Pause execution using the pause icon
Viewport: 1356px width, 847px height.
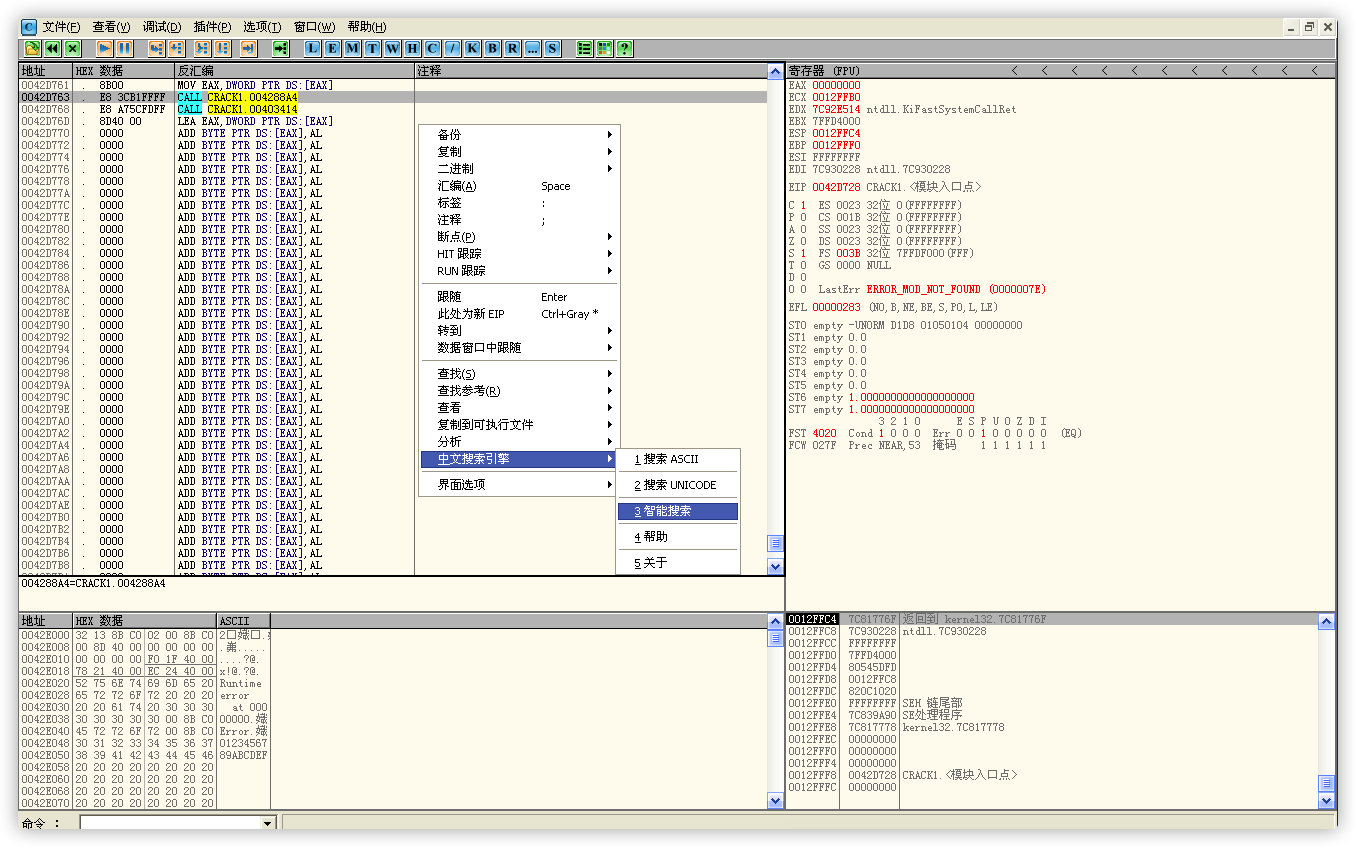[x=124, y=48]
